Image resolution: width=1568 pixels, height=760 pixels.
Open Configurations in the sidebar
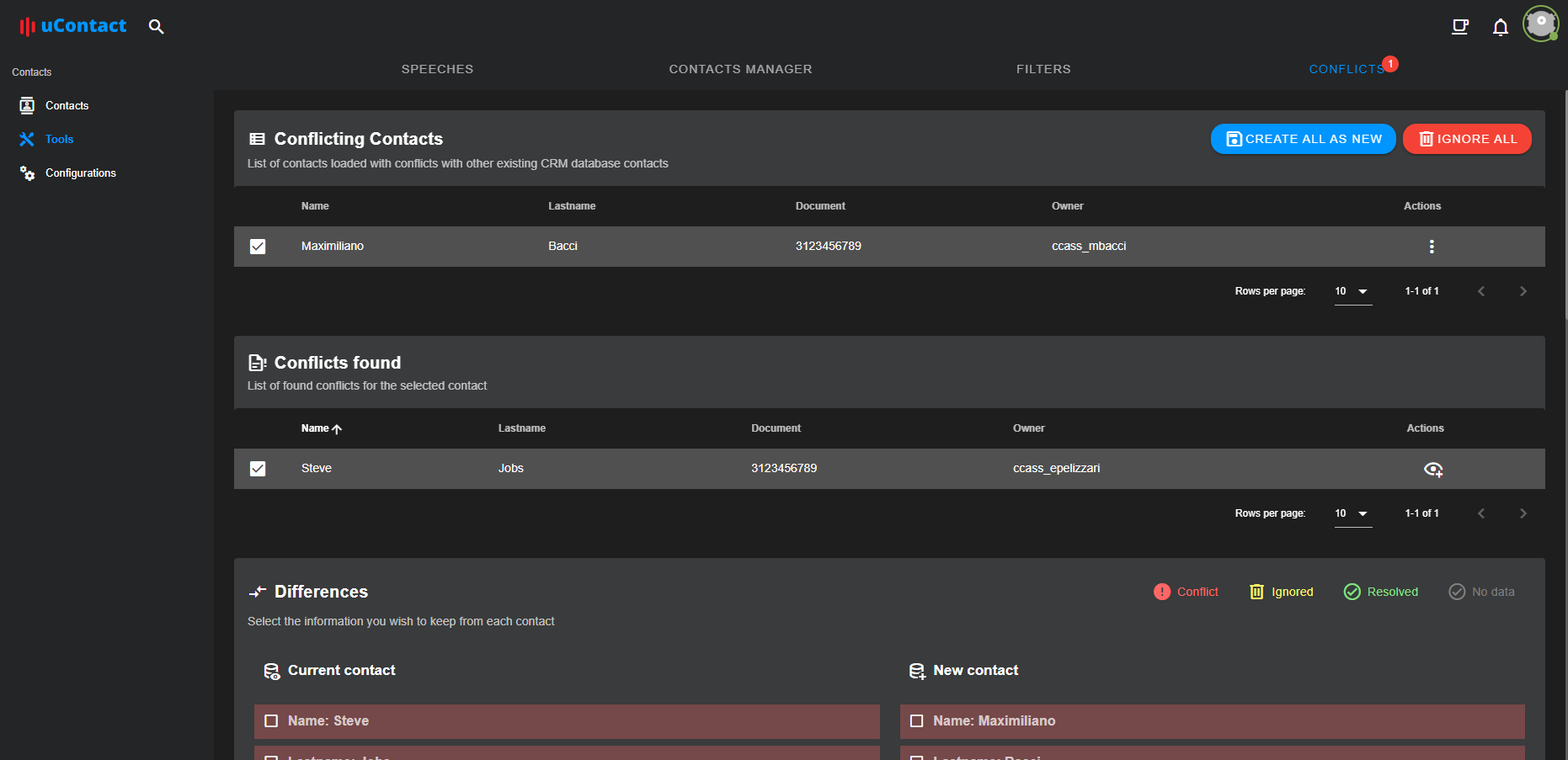point(81,173)
